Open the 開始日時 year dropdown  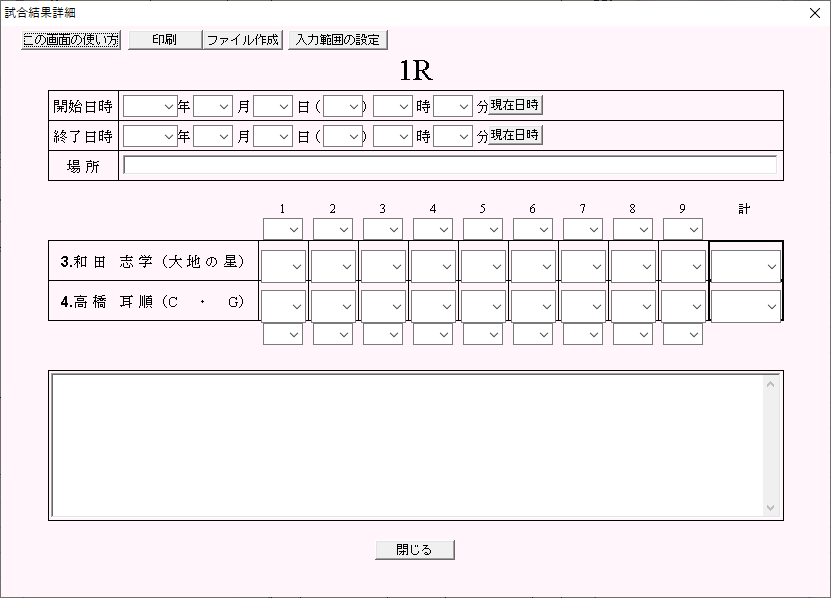pos(150,106)
